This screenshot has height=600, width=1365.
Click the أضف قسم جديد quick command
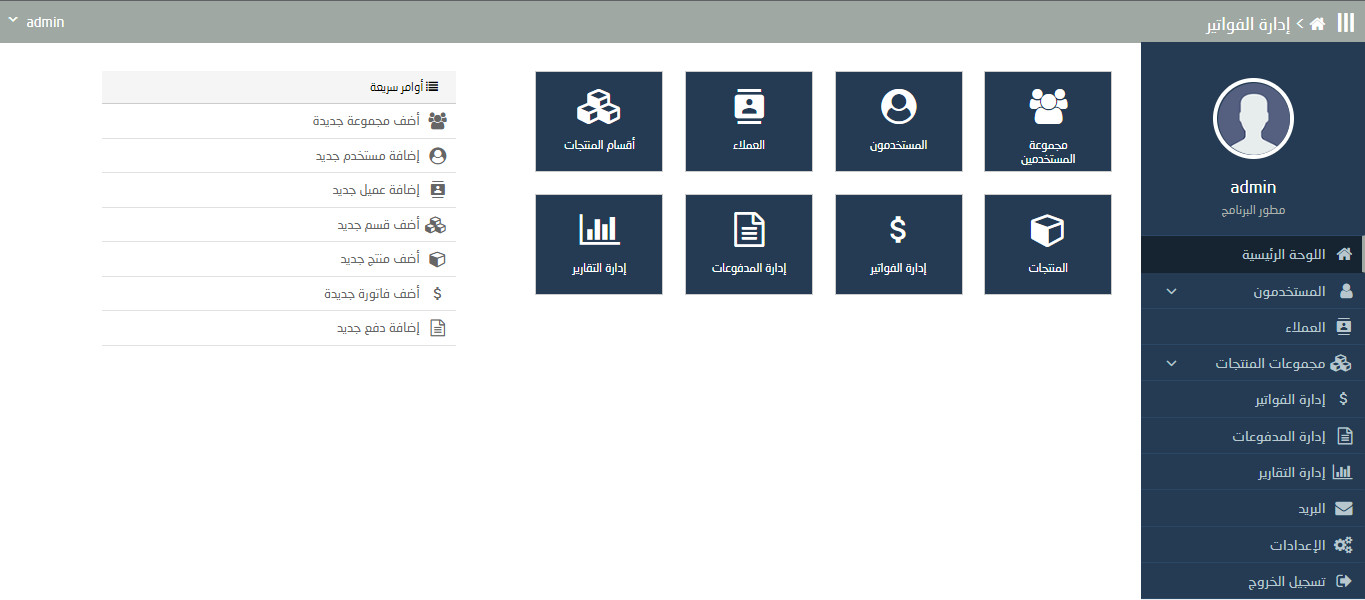pyautogui.click(x=279, y=225)
